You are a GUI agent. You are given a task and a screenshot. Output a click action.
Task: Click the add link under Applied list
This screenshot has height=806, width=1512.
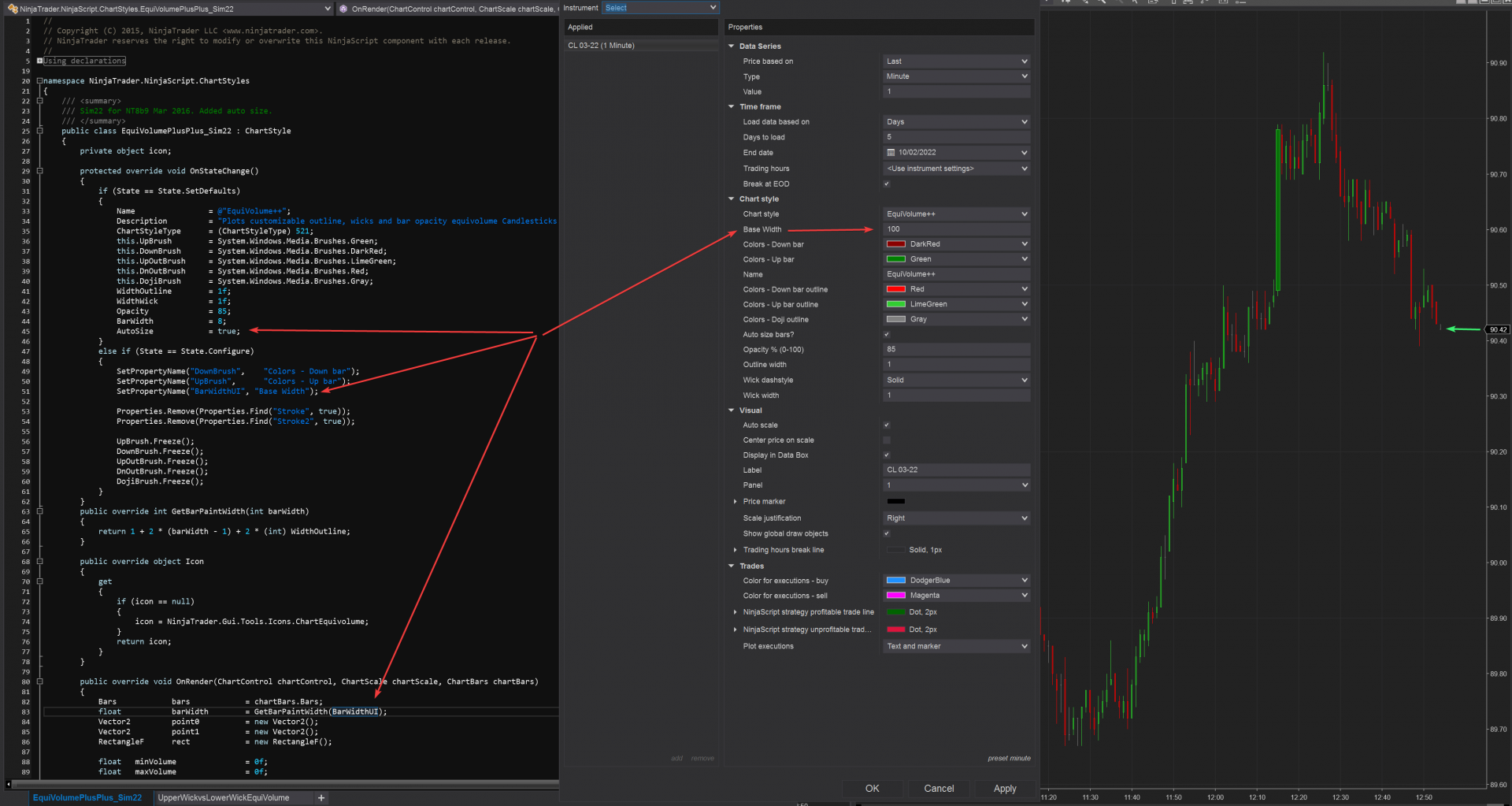click(x=677, y=759)
